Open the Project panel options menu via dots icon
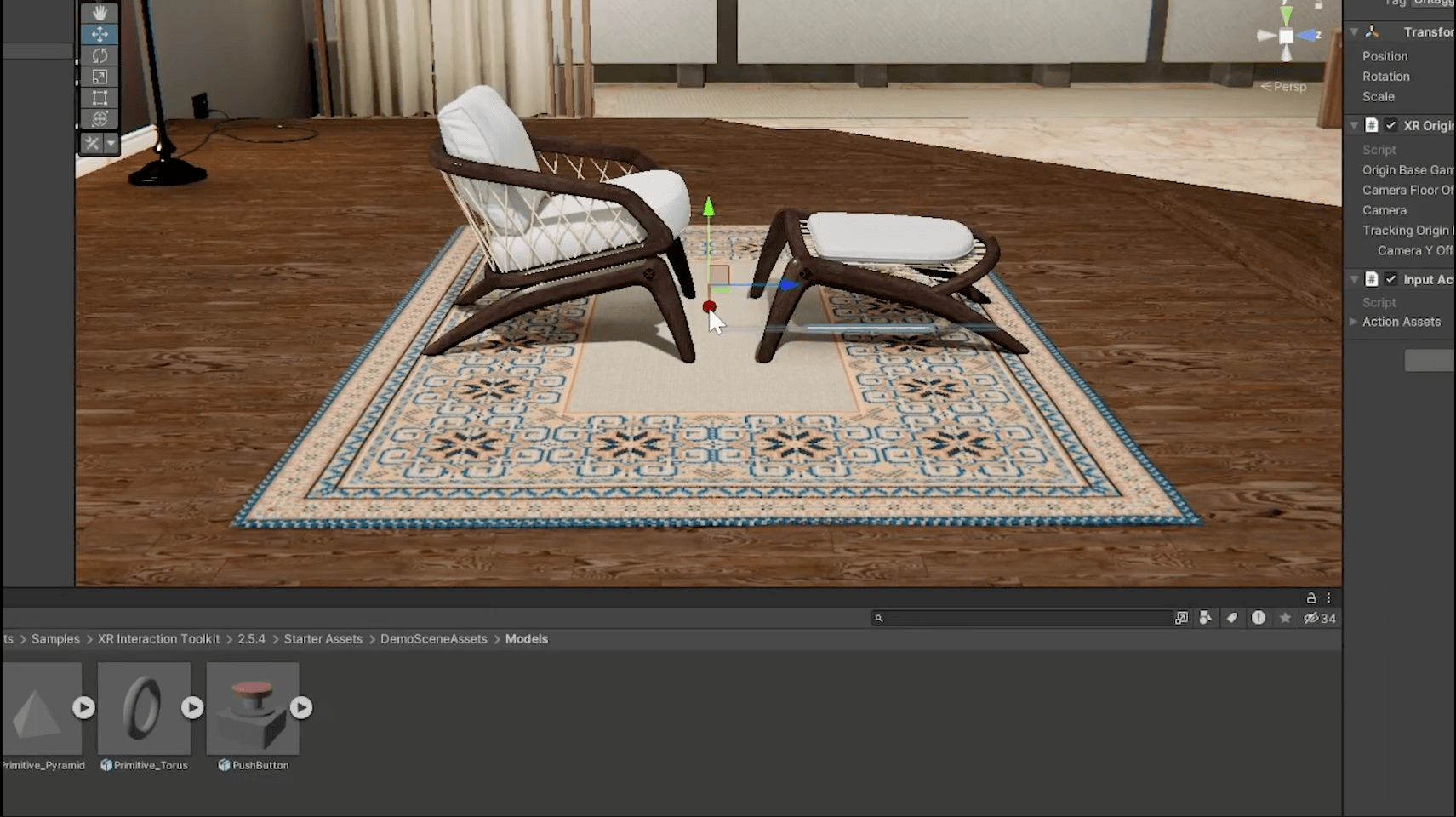1456x817 pixels. tap(1328, 597)
